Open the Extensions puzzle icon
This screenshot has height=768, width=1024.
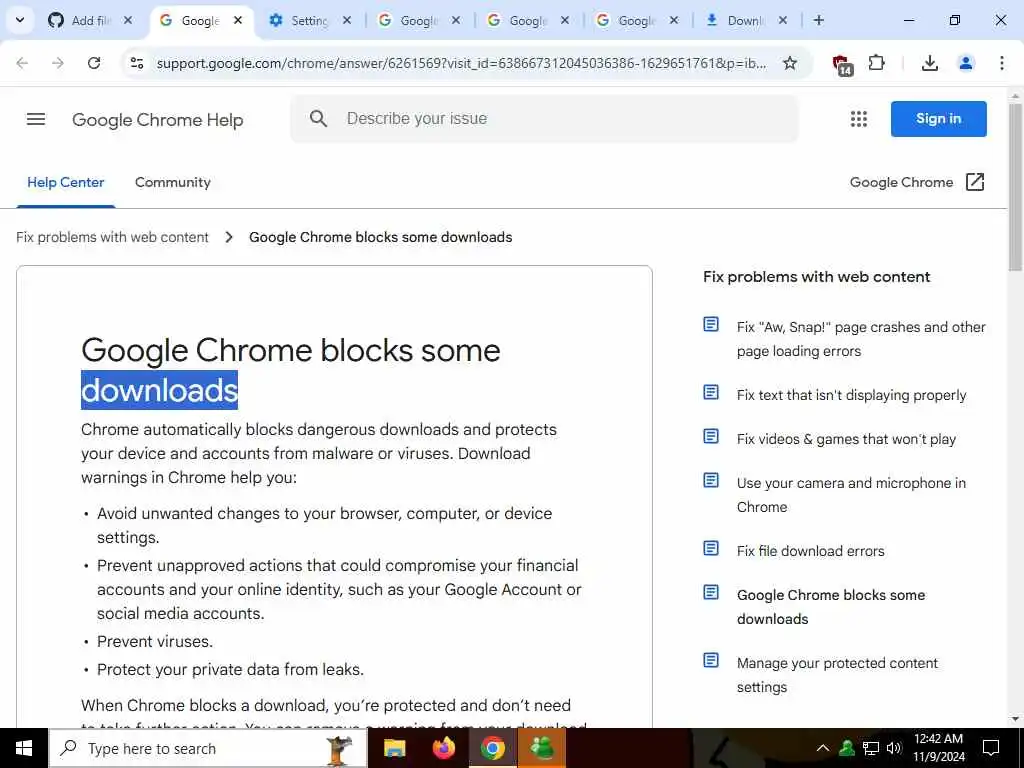[876, 63]
